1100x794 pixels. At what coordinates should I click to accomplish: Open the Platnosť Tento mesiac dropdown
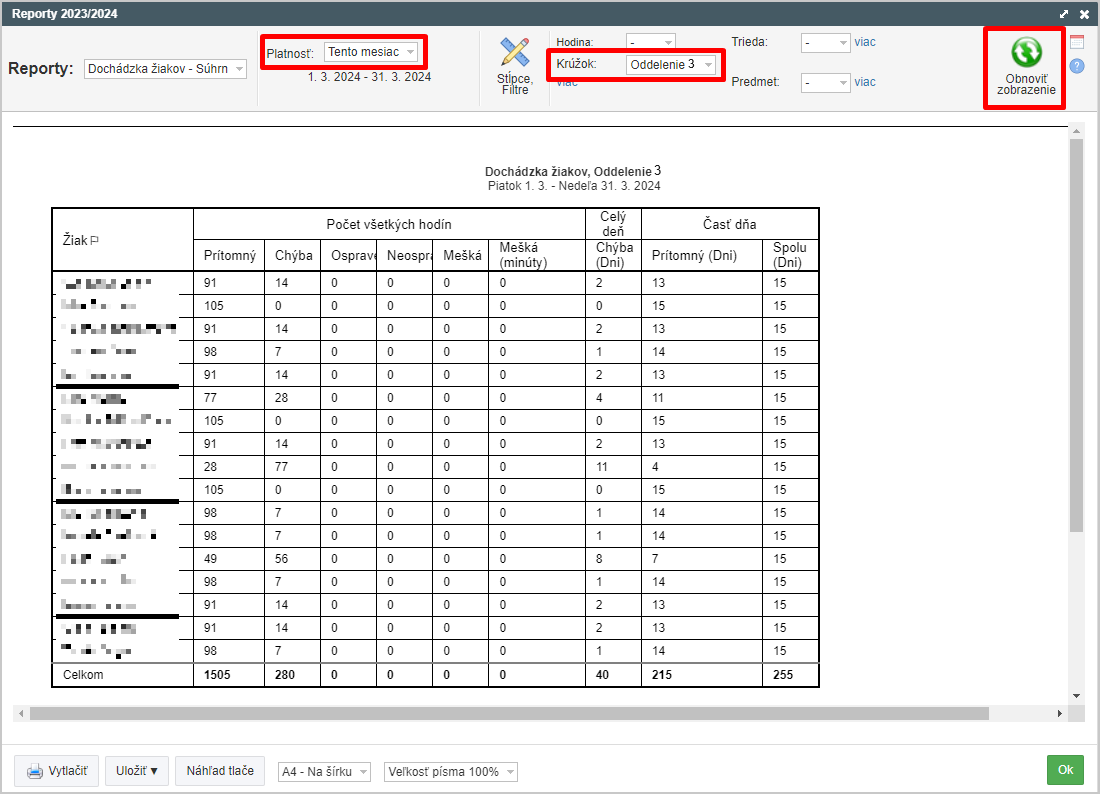coord(371,52)
